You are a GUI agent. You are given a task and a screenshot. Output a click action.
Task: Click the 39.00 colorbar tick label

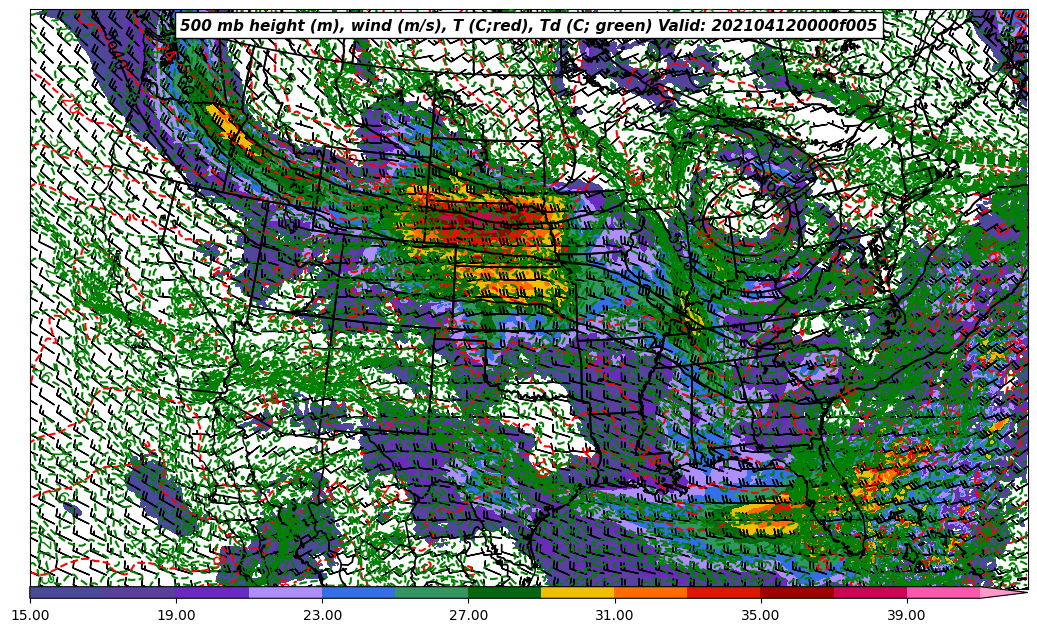coord(907,615)
